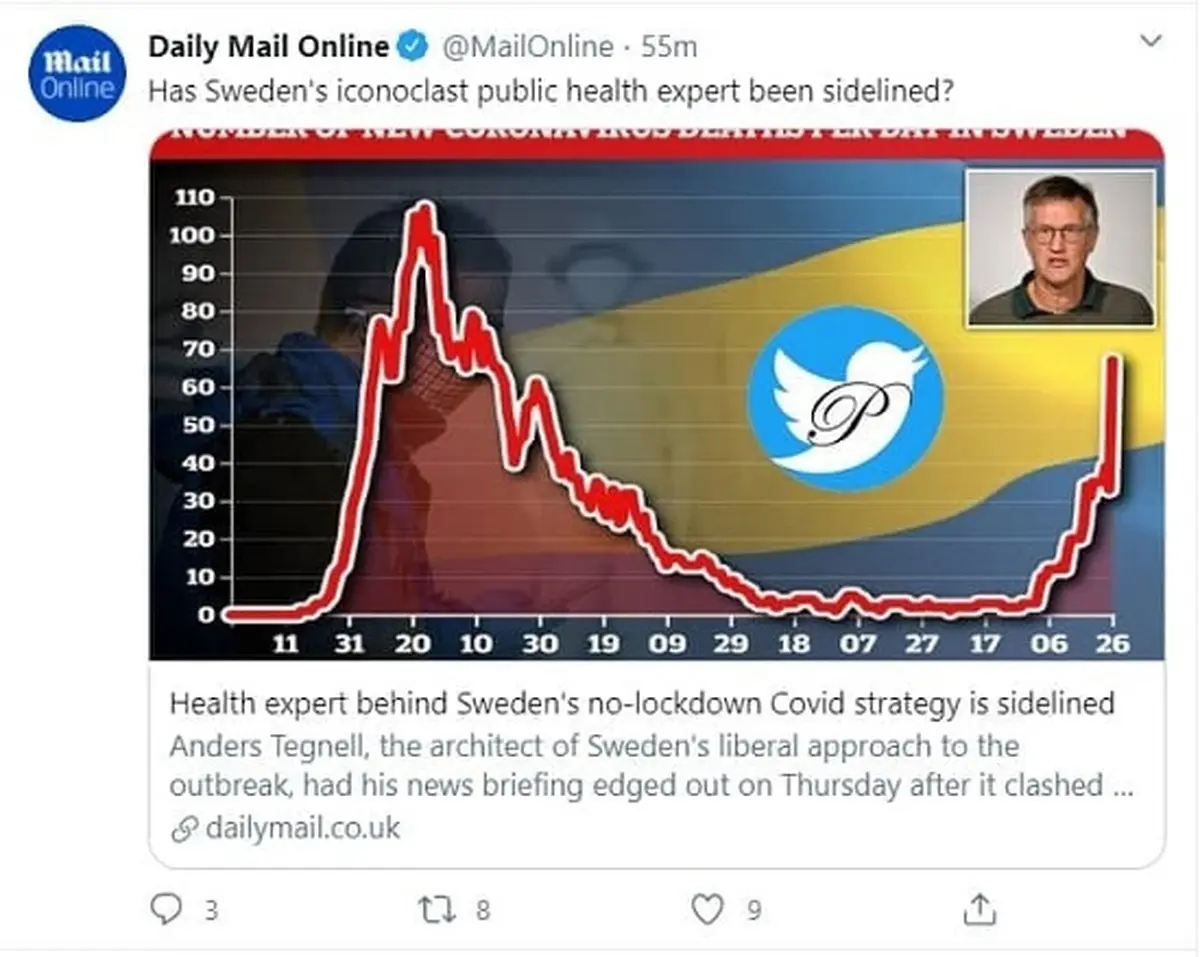1200x957 pixels.
Task: Click the inset photo of the man
Action: pyautogui.click(x=1061, y=247)
